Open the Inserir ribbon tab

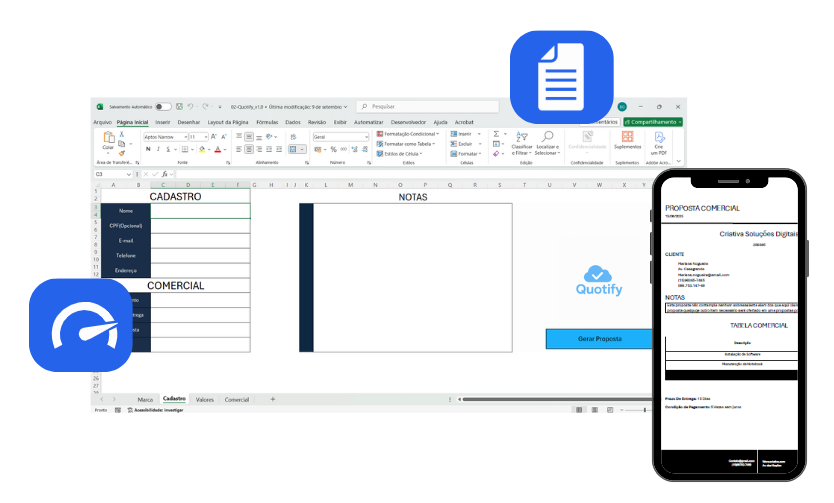point(162,121)
